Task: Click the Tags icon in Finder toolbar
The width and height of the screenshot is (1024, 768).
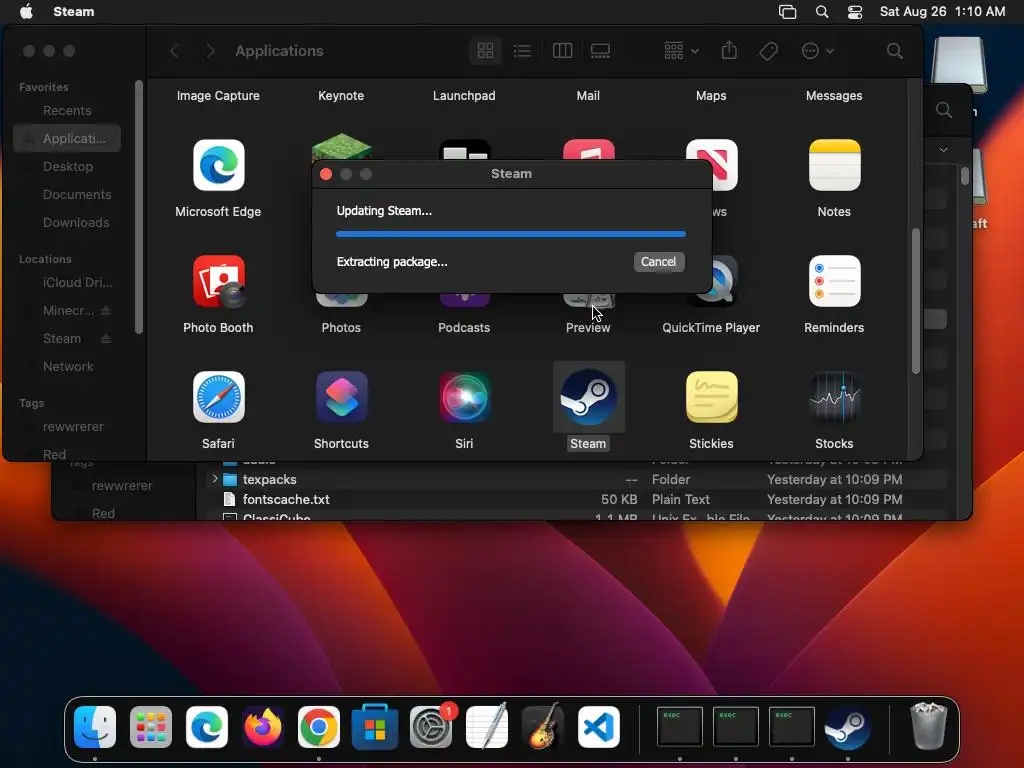Action: (x=769, y=51)
